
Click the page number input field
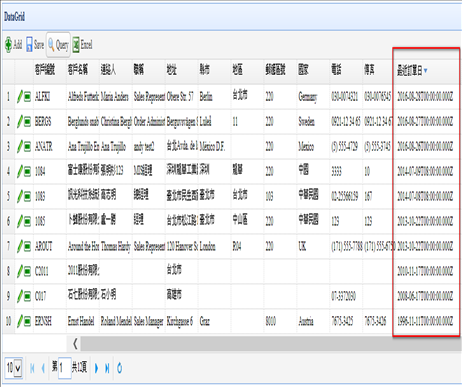(x=65, y=368)
